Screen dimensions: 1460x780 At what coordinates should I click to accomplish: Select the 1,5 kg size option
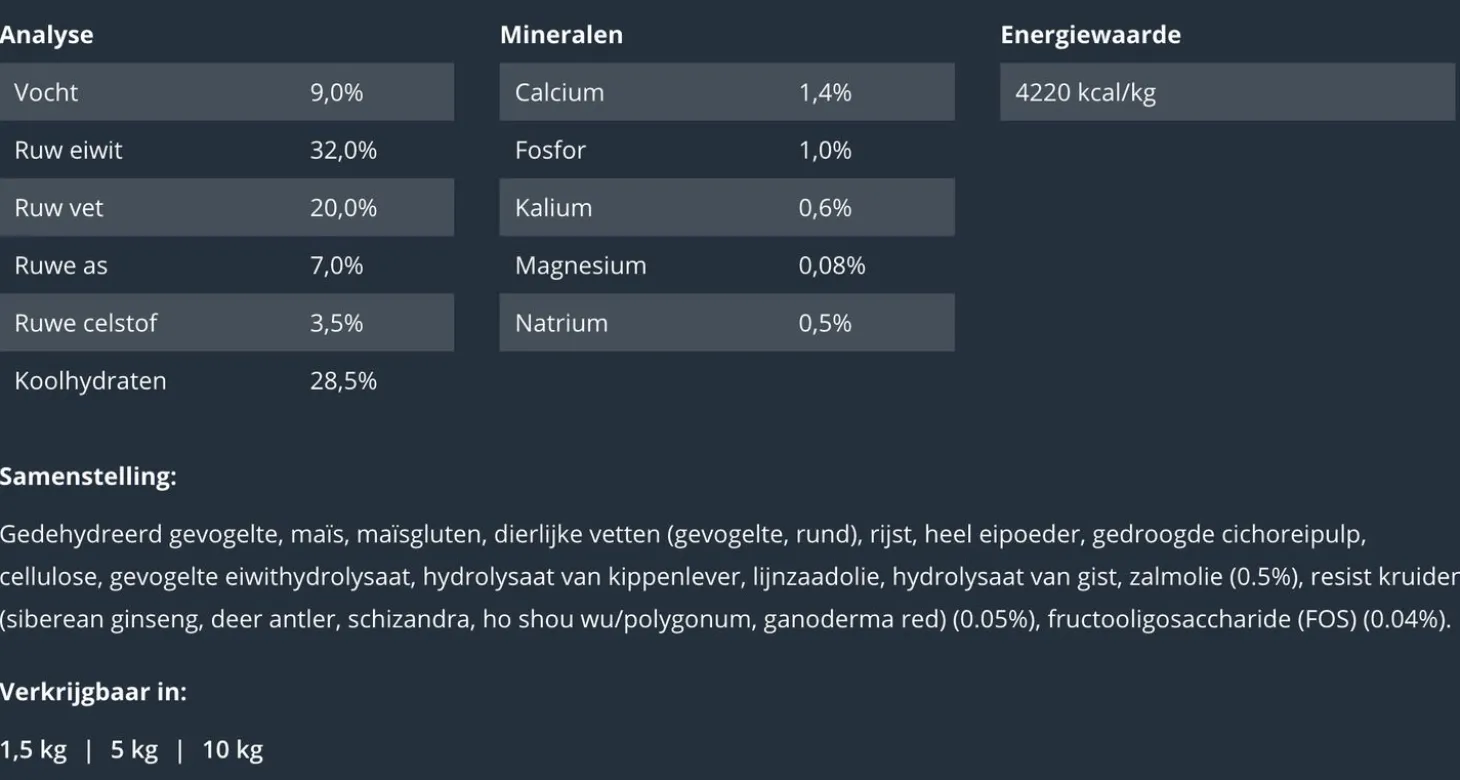coord(33,750)
